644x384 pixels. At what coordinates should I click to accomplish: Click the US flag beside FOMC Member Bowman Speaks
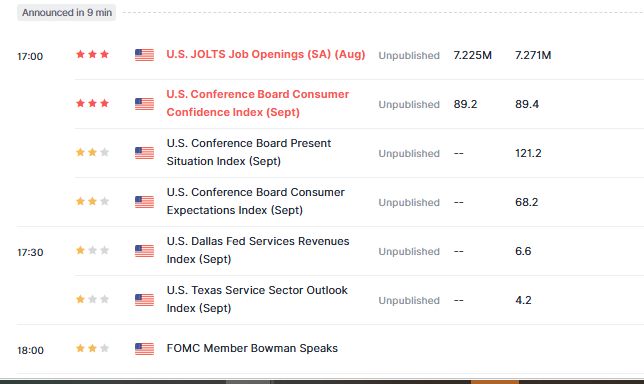pos(145,349)
